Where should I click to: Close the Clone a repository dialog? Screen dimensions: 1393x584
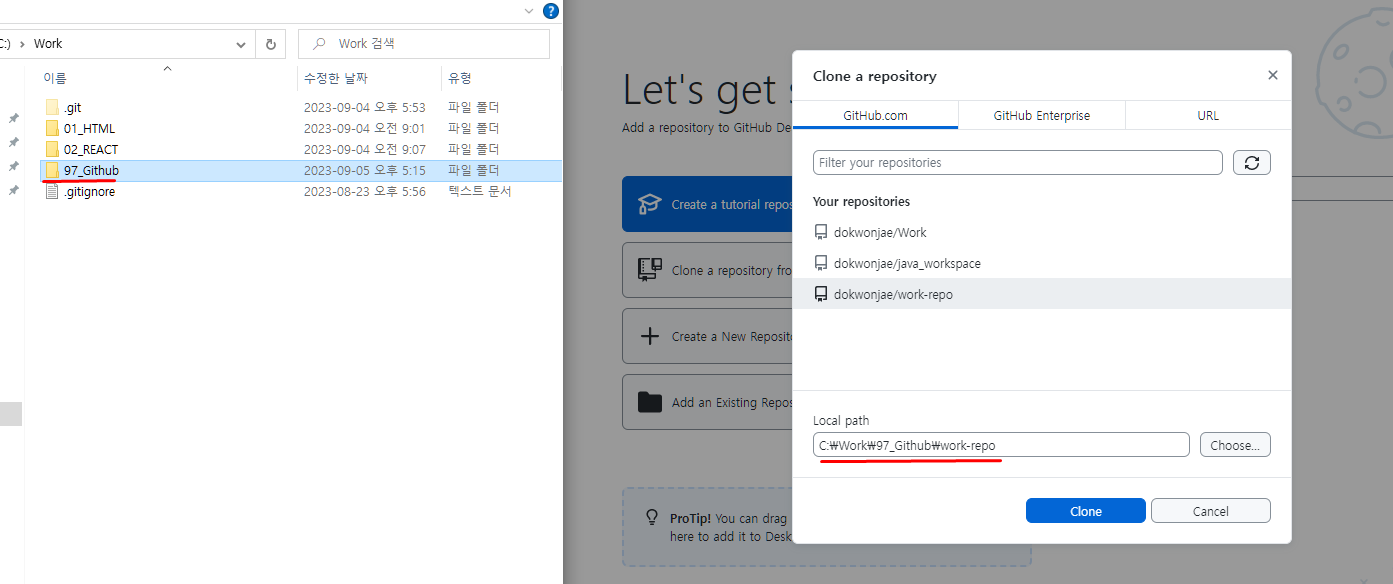pos(1273,75)
